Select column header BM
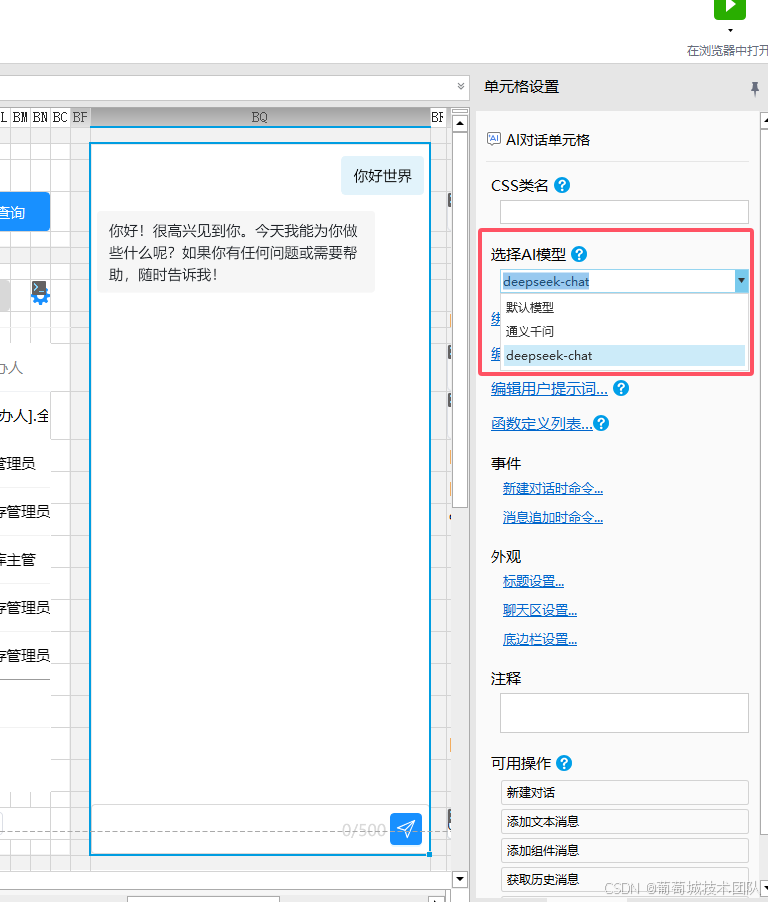 coord(20,117)
